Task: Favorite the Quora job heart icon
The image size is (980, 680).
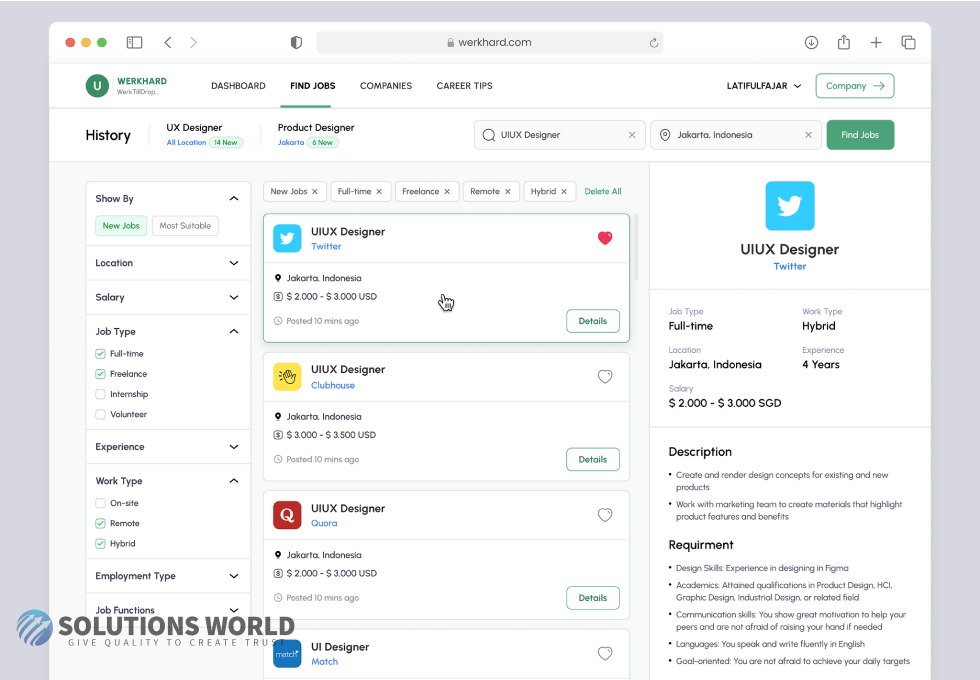Action: [605, 515]
